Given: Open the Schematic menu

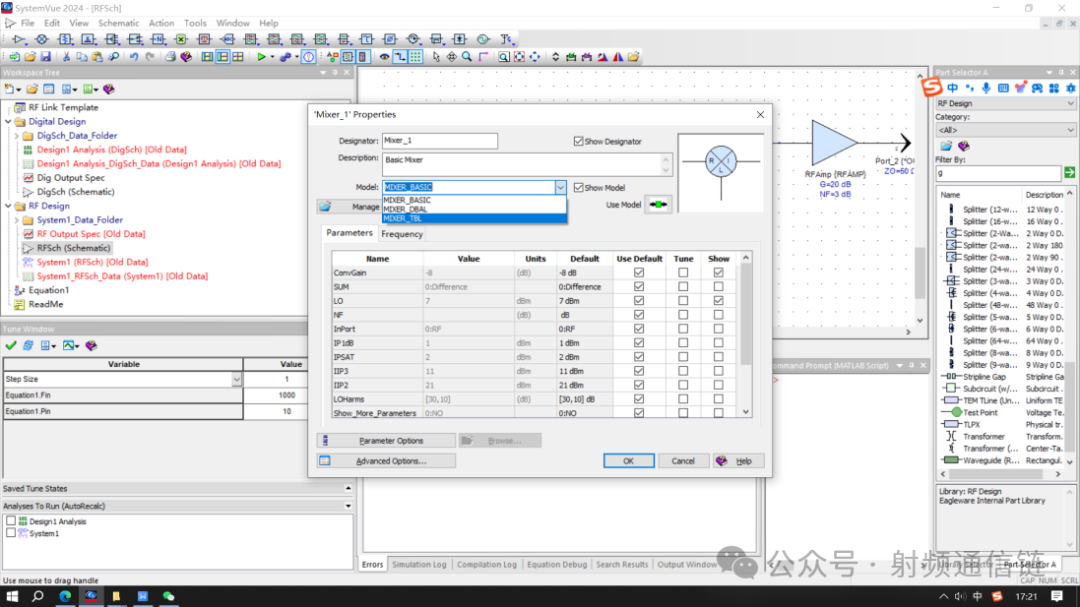Looking at the screenshot, I should click(x=118, y=23).
